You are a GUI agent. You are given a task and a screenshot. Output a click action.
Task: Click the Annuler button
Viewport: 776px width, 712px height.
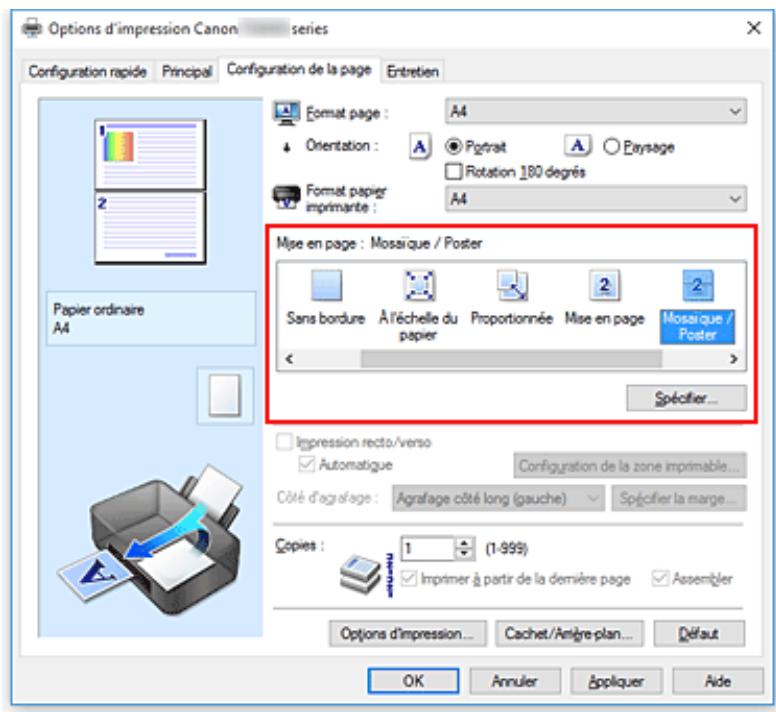[515, 681]
